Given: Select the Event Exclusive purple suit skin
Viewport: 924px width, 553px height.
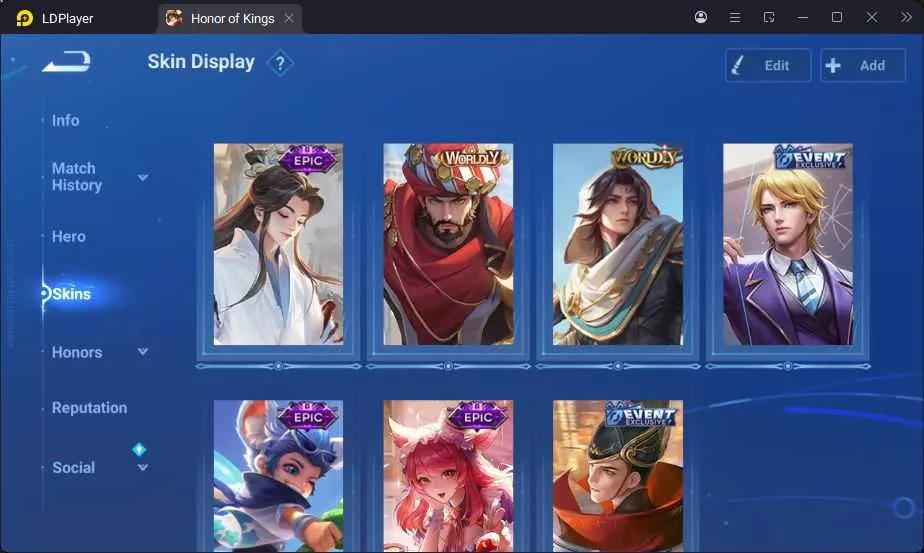Looking at the screenshot, I should point(787,244).
